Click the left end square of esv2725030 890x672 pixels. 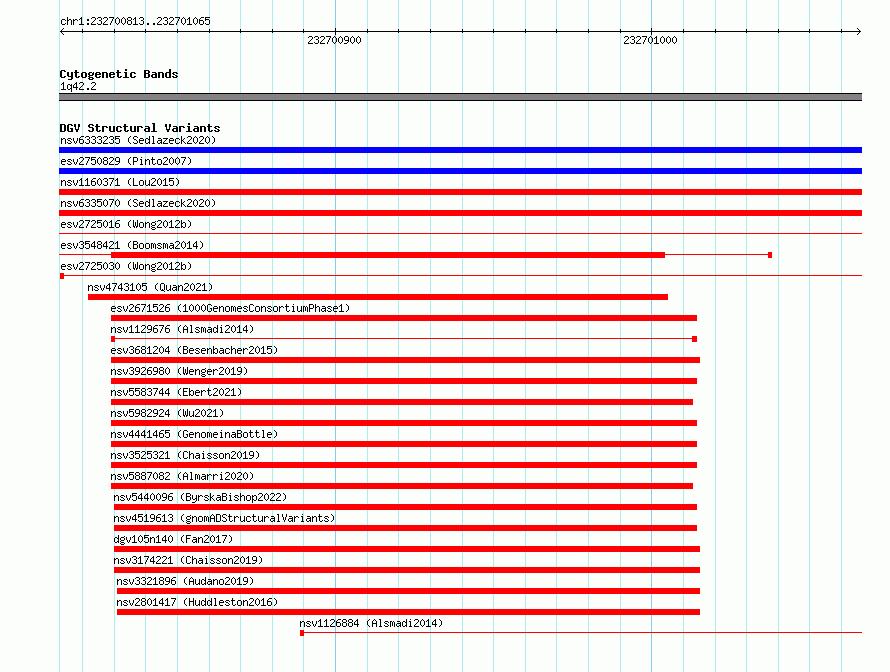[62, 276]
